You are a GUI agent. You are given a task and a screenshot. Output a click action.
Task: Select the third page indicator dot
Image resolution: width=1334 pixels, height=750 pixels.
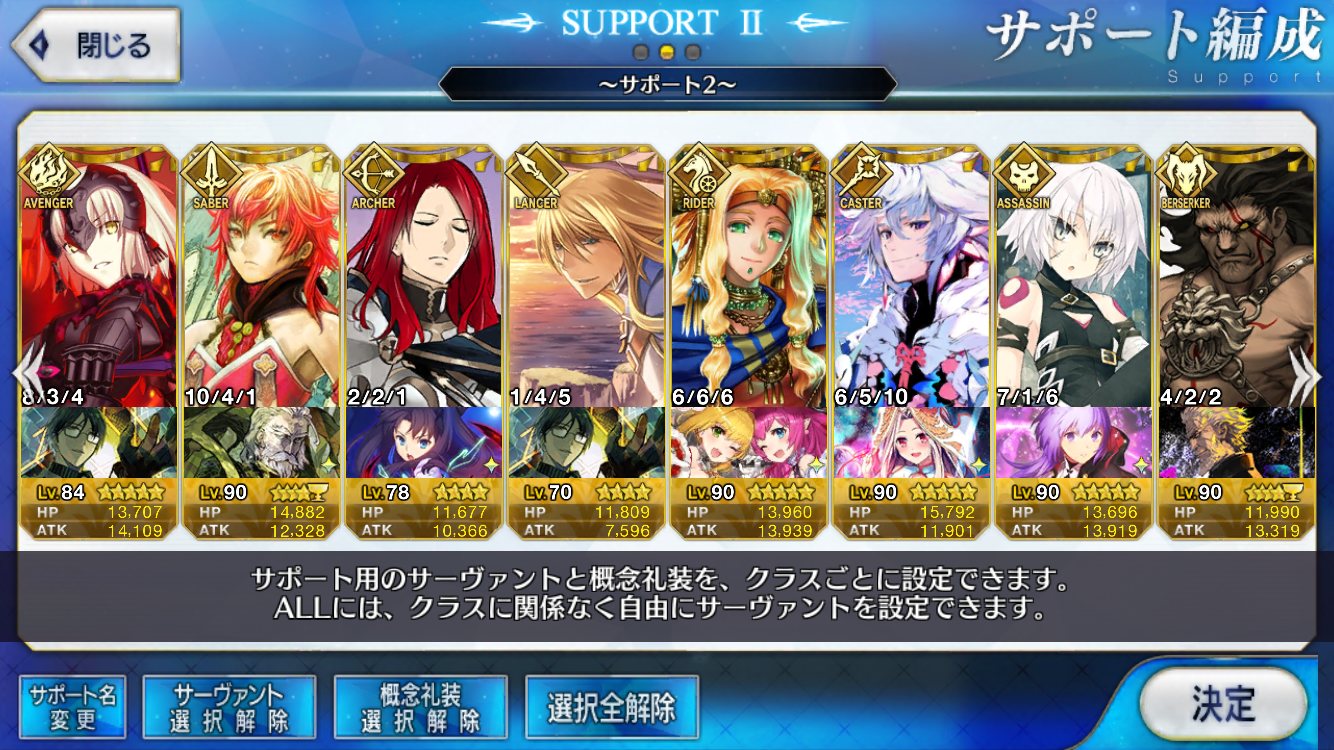pyautogui.click(x=692, y=52)
